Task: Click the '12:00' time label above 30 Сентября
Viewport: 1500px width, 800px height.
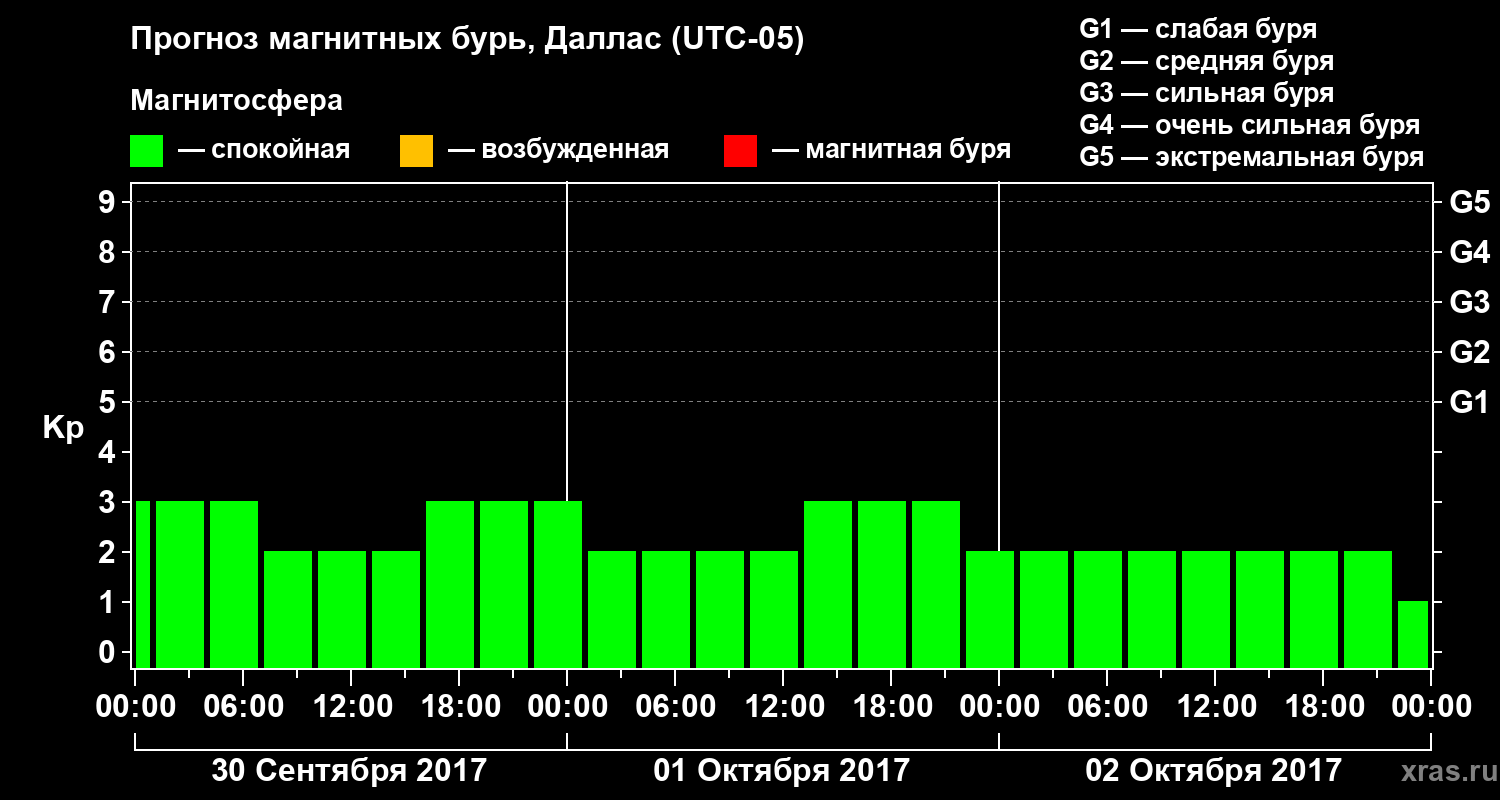Action: coord(352,707)
